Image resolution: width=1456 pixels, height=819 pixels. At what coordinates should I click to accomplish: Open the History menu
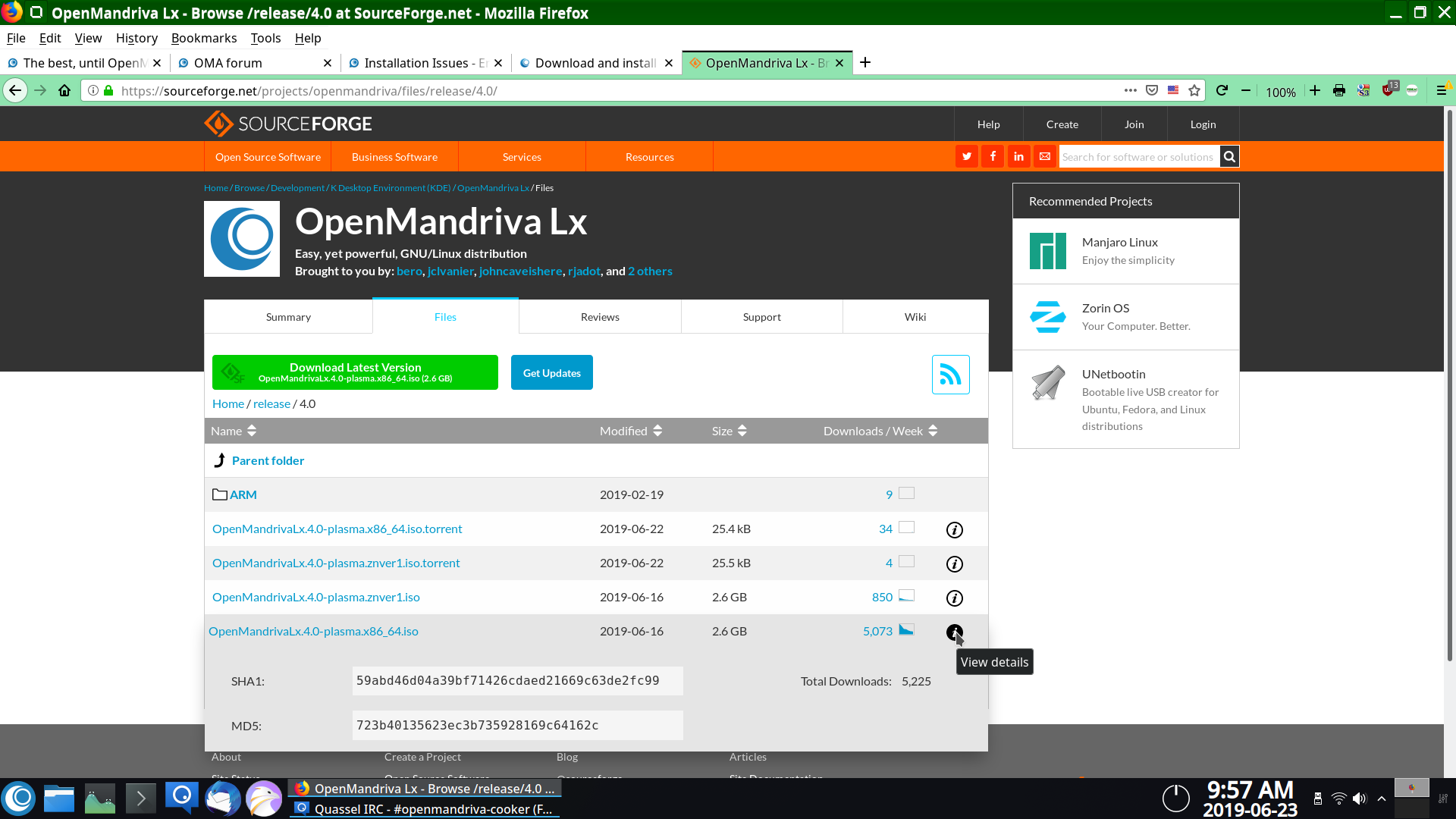point(136,38)
